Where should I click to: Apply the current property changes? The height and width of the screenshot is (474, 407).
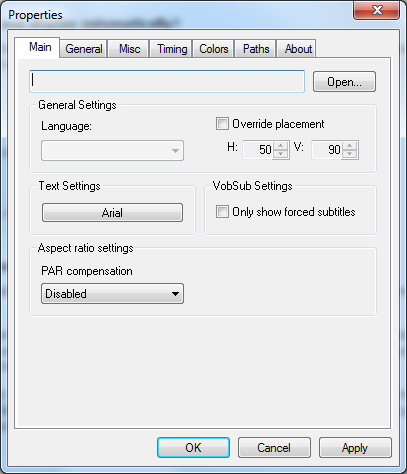355,447
